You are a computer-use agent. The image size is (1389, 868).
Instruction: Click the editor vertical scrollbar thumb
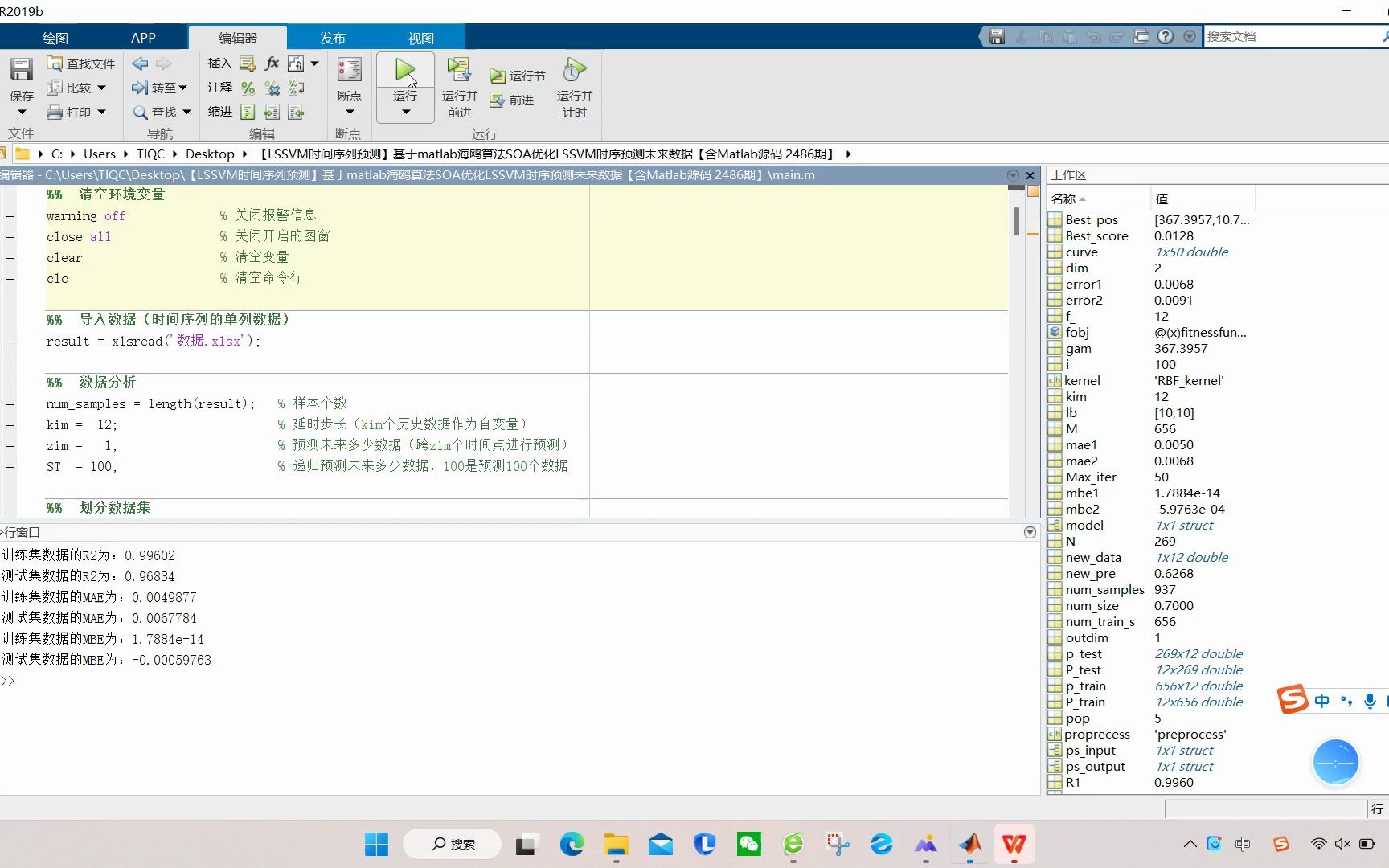coord(1017,221)
